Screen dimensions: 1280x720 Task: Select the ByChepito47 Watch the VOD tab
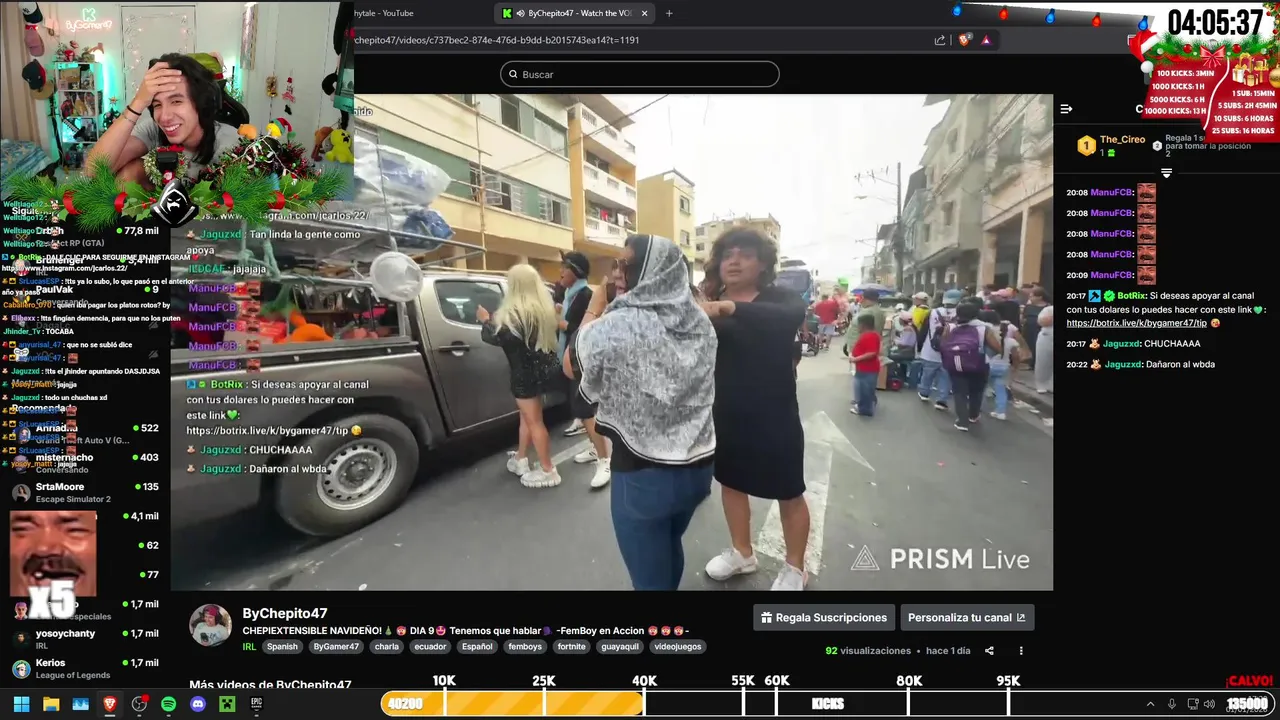[575, 13]
